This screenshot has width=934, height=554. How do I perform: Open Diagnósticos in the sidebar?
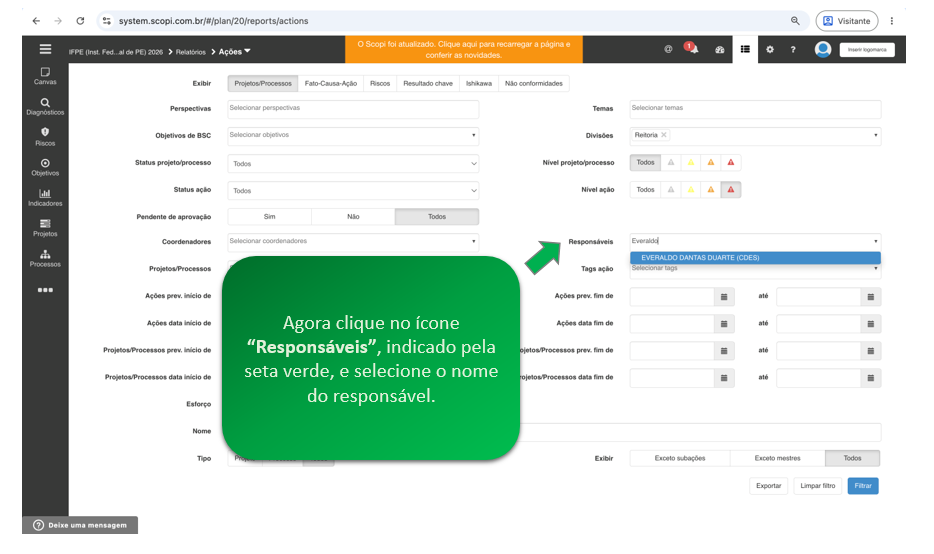pos(45,107)
